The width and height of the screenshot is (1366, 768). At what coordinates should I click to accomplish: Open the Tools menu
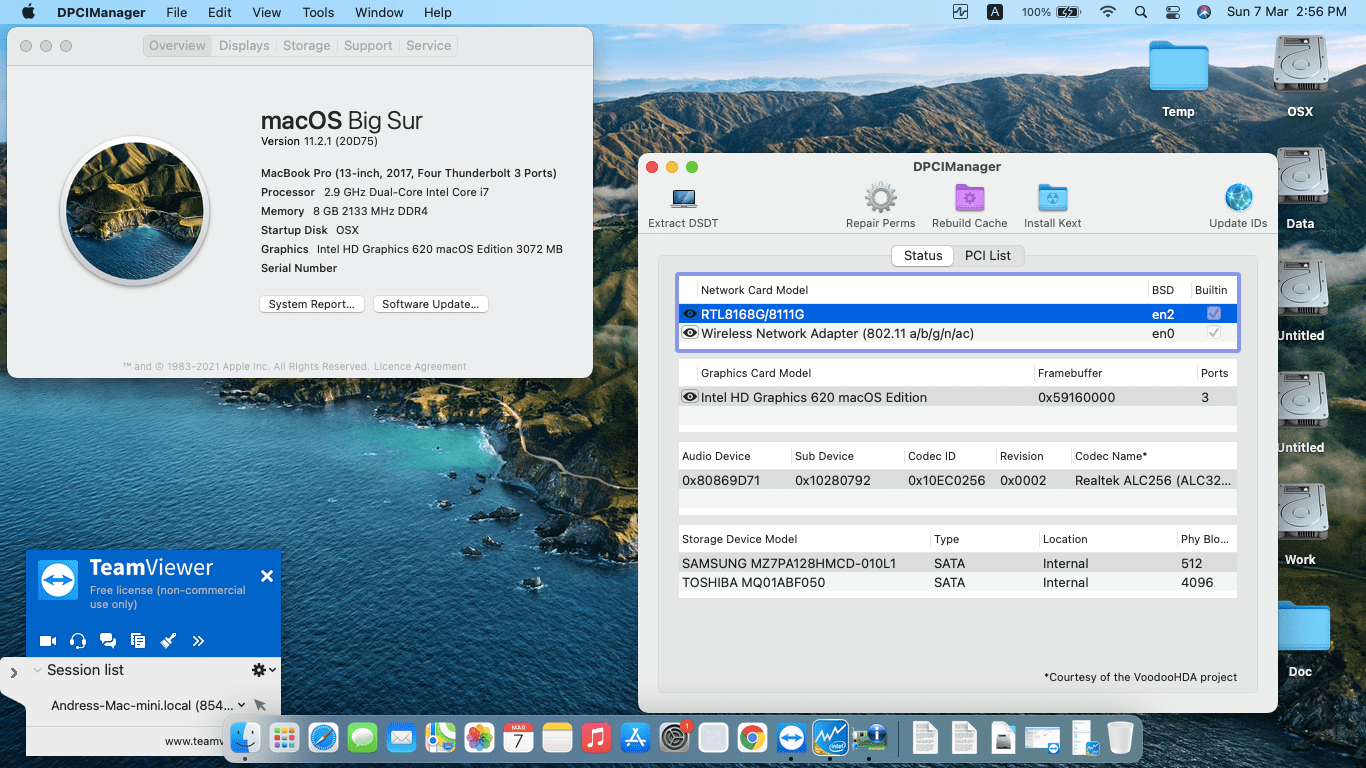318,12
